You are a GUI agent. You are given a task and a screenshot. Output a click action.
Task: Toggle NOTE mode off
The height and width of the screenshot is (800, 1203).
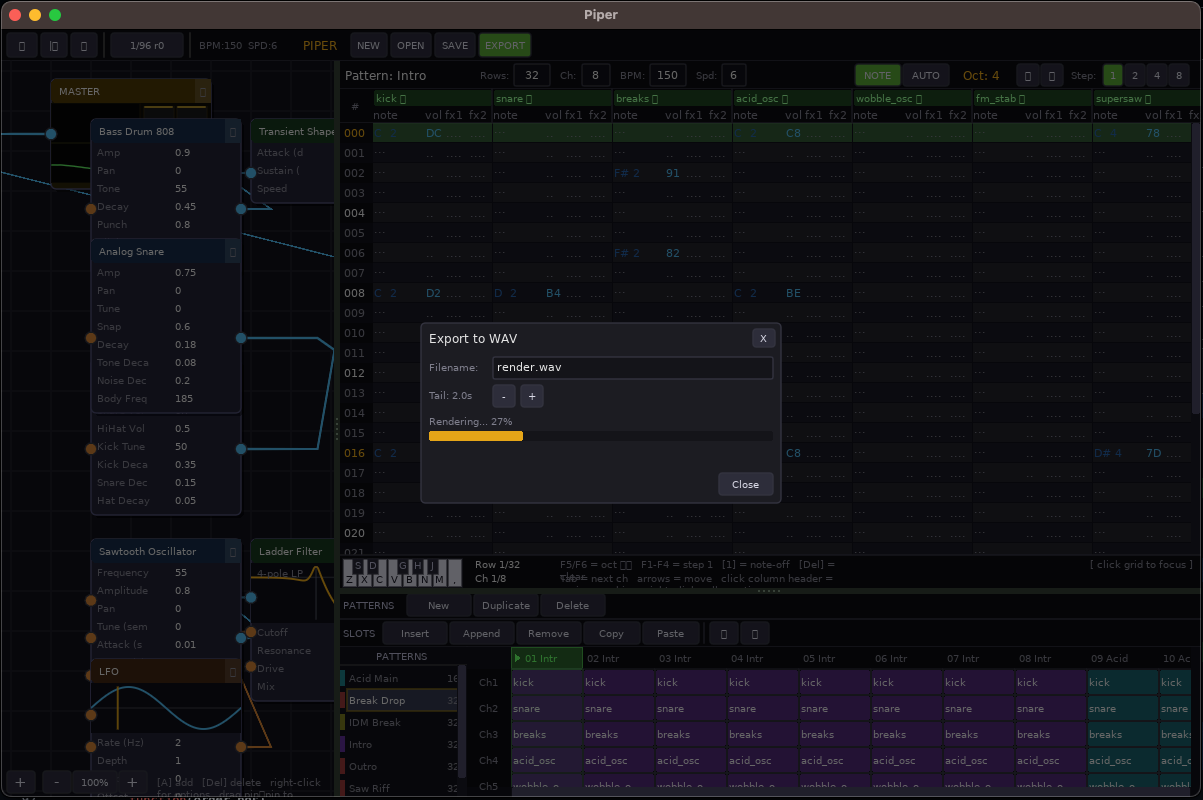point(877,75)
